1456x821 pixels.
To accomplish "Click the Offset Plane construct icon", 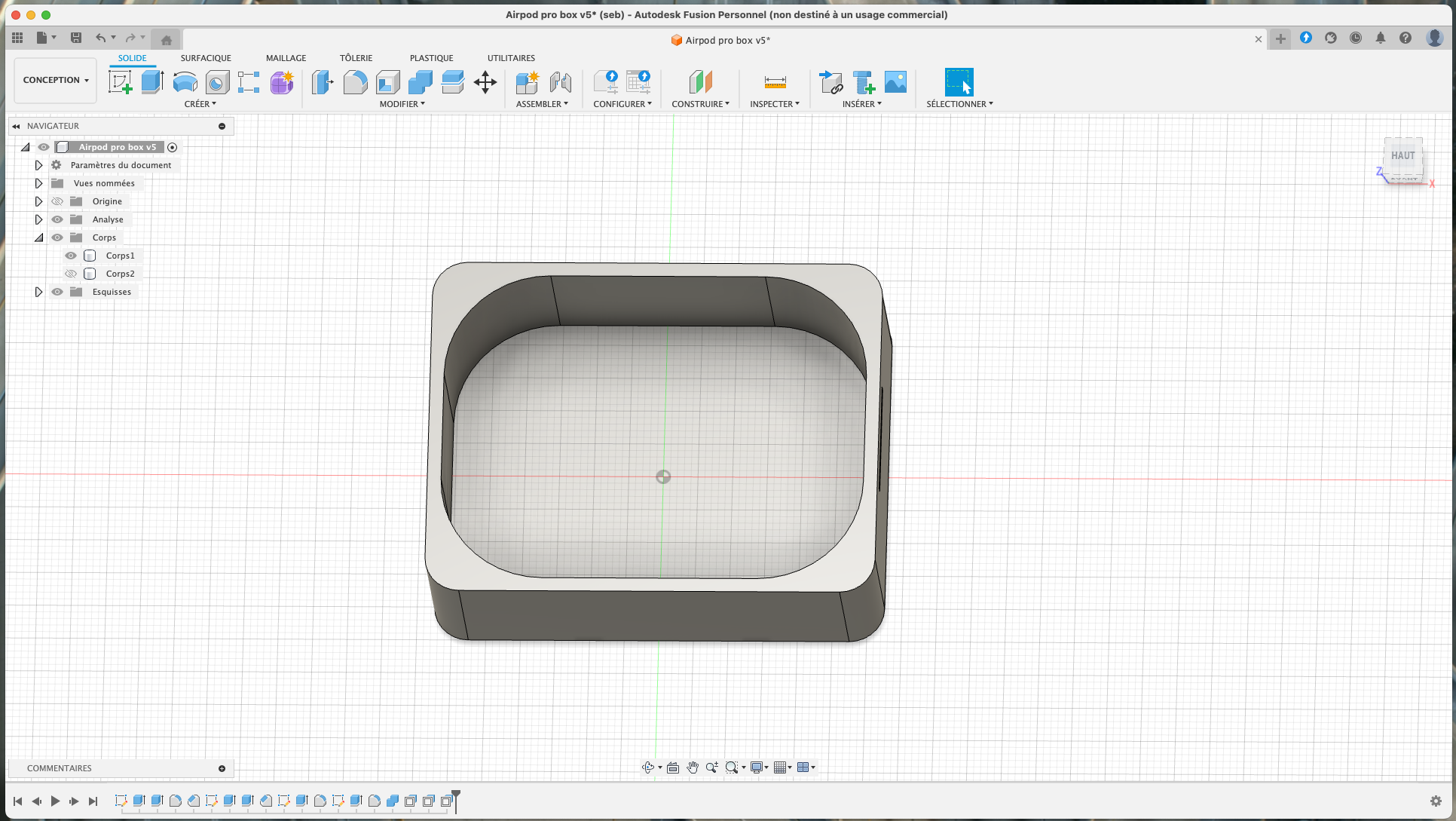I will point(701,82).
